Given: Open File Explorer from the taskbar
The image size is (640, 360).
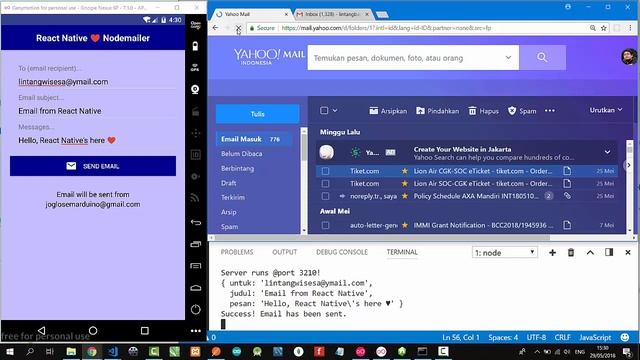Looking at the screenshot, I should tap(71, 351).
